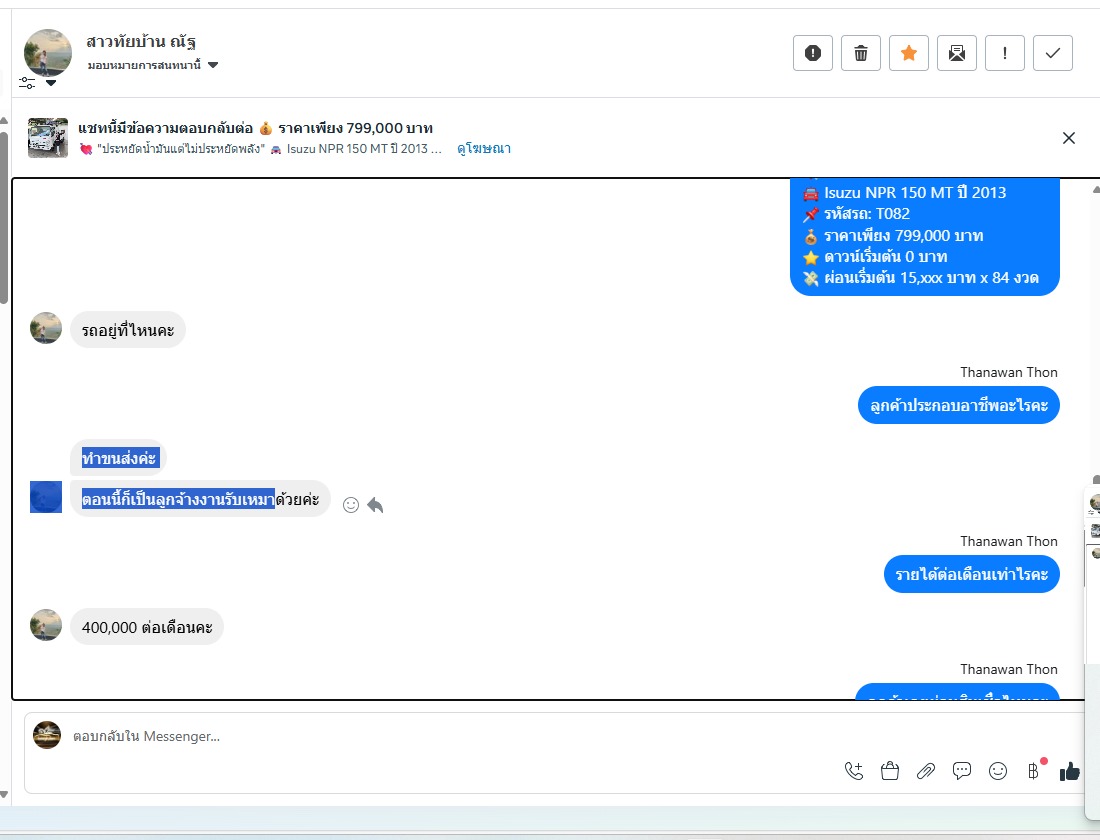Open the 'ดูโฆษณา' view ad link
1100x840 pixels.
pos(483,149)
